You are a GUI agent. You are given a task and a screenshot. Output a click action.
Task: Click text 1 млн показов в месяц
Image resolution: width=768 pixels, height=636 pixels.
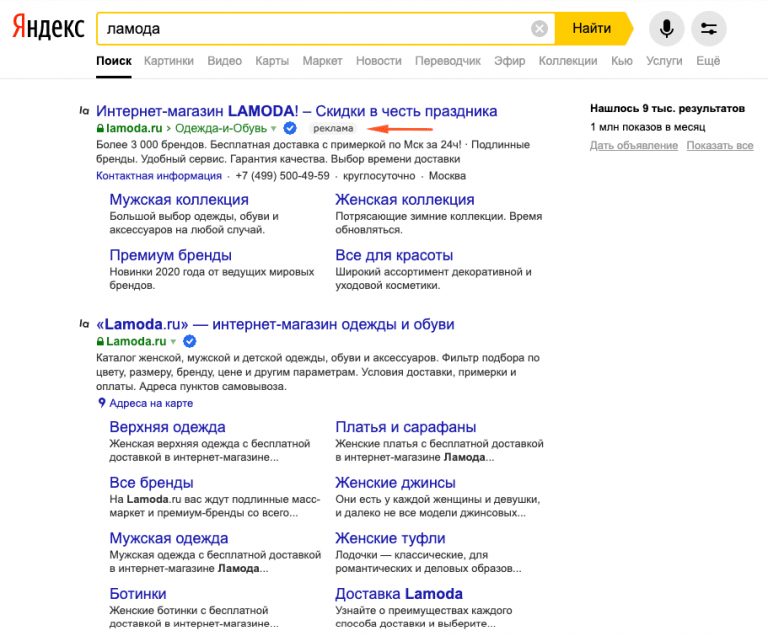tap(648, 127)
